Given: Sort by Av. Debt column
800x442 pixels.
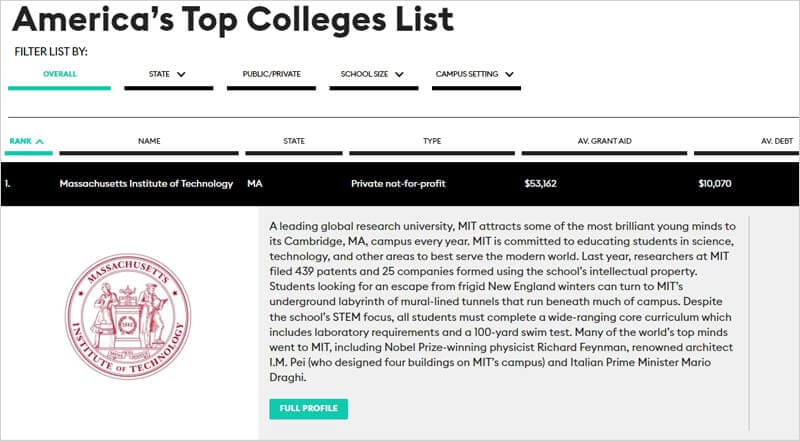Looking at the screenshot, I should pyautogui.click(x=776, y=141).
